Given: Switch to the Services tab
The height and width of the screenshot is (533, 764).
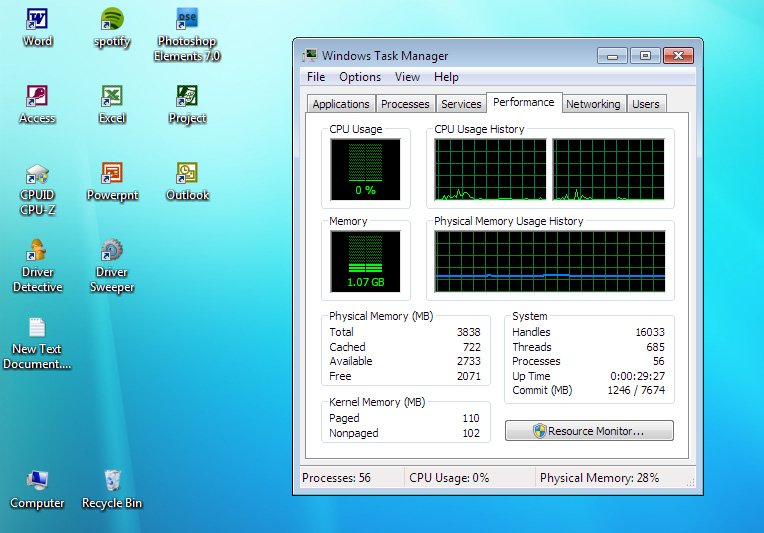Looking at the screenshot, I should (x=461, y=104).
